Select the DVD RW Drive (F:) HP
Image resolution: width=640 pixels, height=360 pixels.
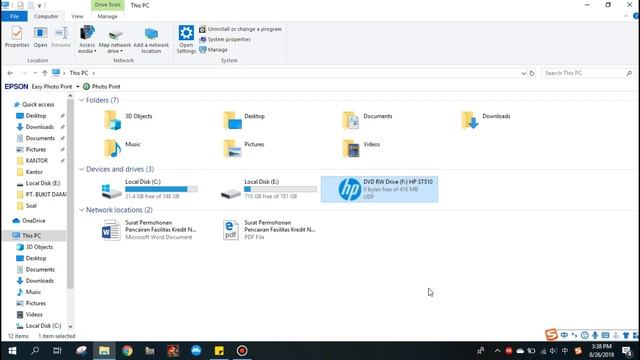click(379, 189)
